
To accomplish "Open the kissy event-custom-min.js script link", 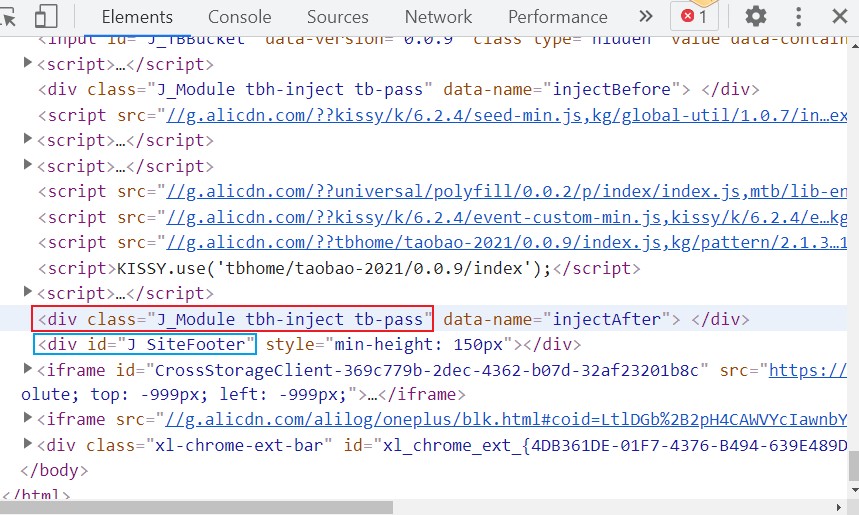I will click(x=507, y=218).
